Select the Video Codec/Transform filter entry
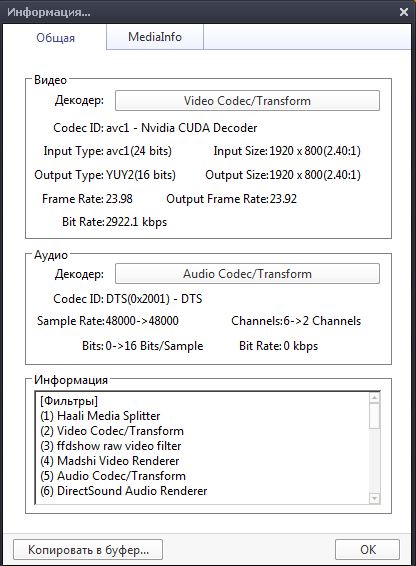The width and height of the screenshot is (416, 566). coord(112,431)
